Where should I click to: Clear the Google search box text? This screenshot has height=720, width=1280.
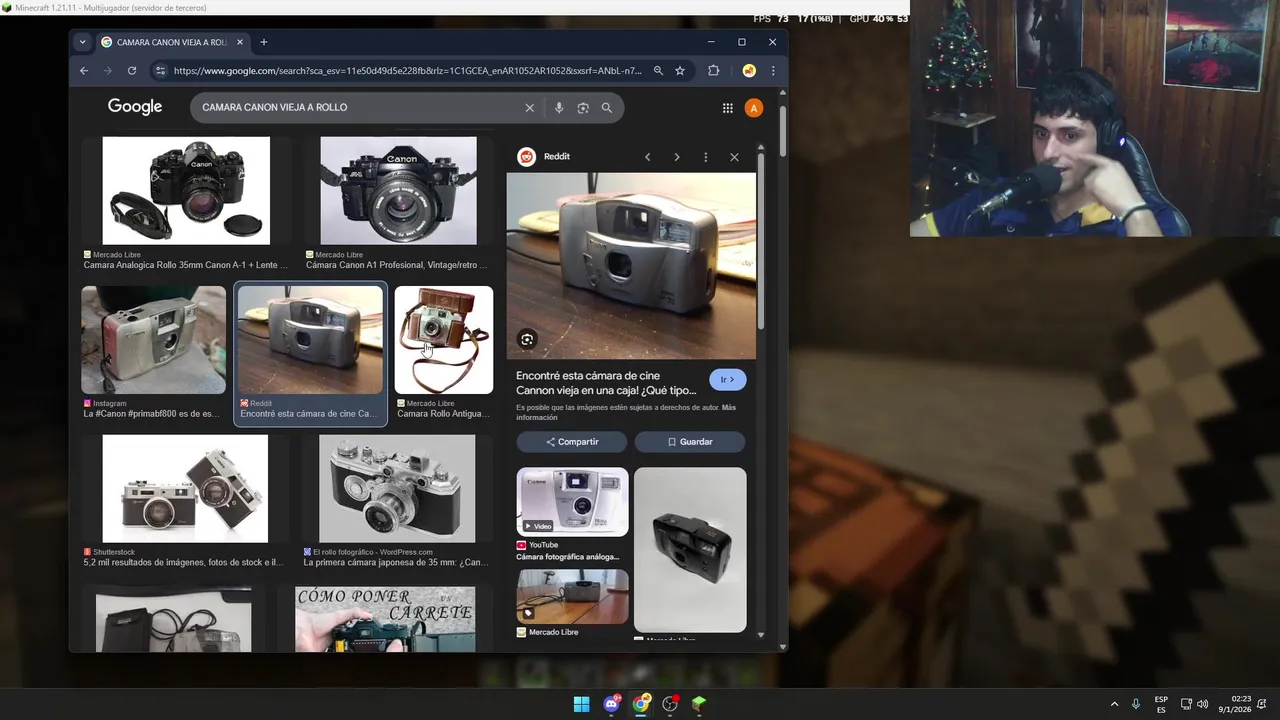pos(530,108)
